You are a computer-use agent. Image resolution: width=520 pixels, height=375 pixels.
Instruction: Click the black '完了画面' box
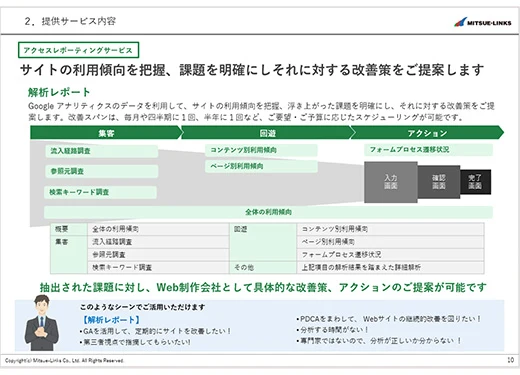point(475,182)
